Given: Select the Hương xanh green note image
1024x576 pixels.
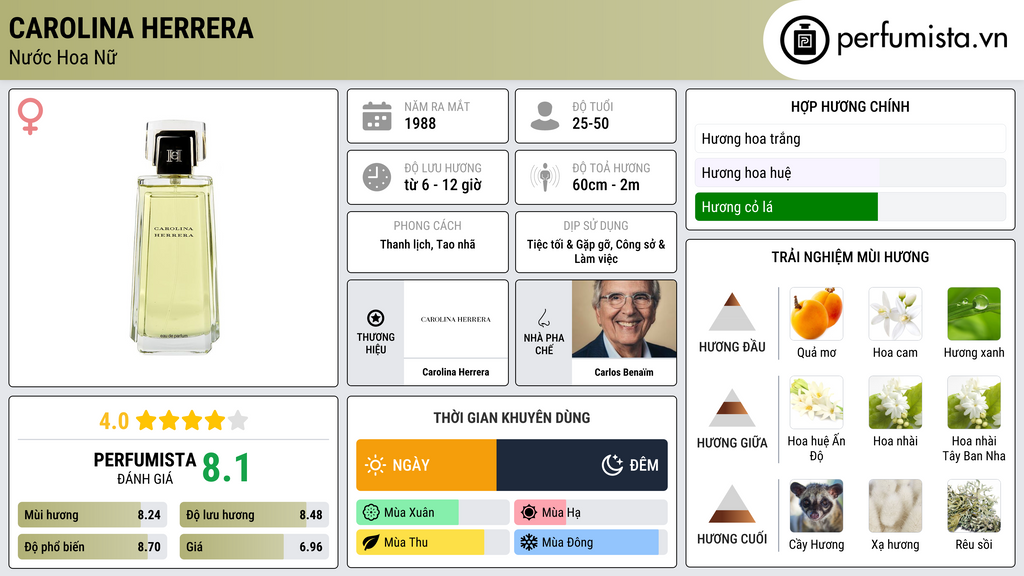Looking at the screenshot, I should pos(974,314).
